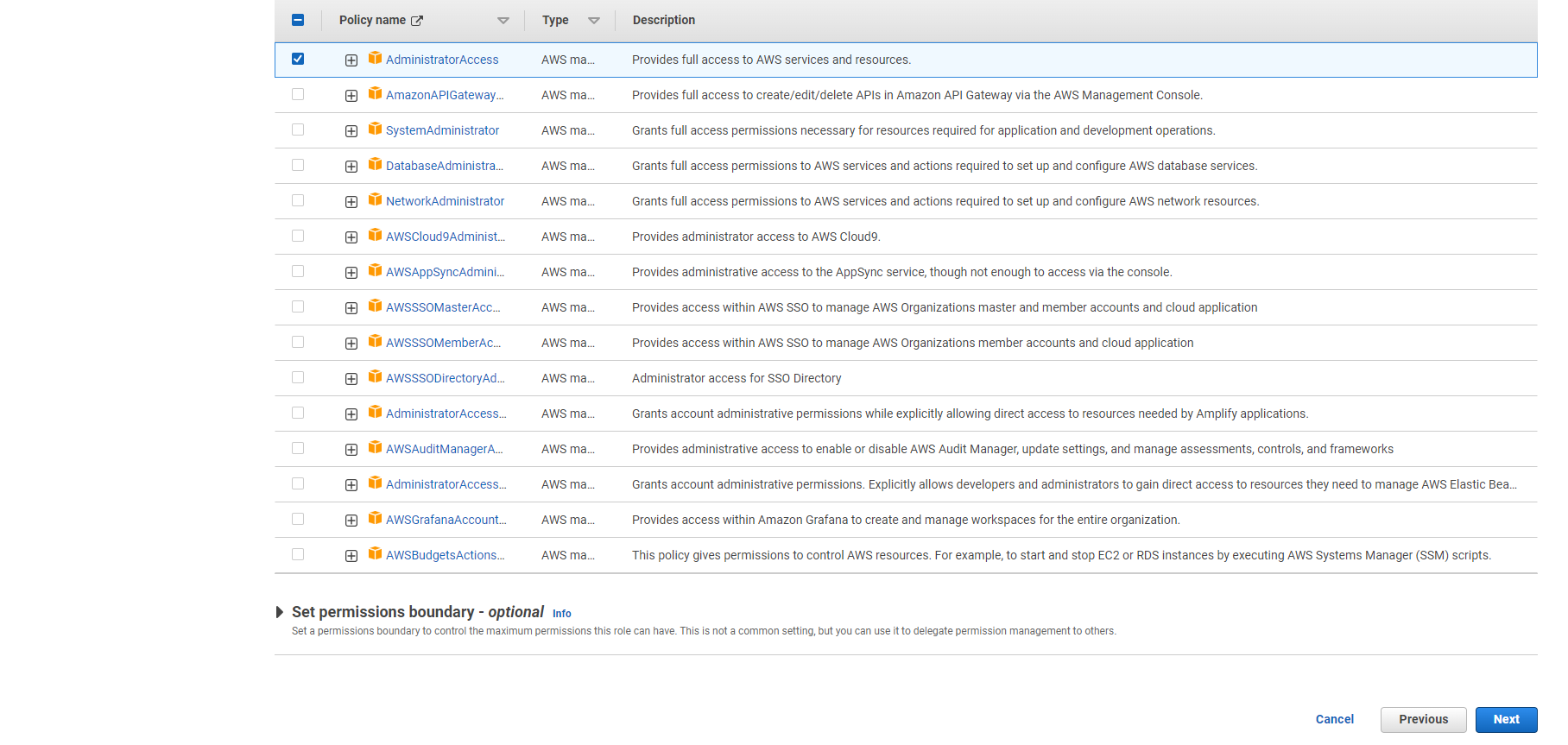Click the orange policy icon next to NetworkAdministrator
The width and height of the screenshot is (1568, 745).
pos(375,200)
